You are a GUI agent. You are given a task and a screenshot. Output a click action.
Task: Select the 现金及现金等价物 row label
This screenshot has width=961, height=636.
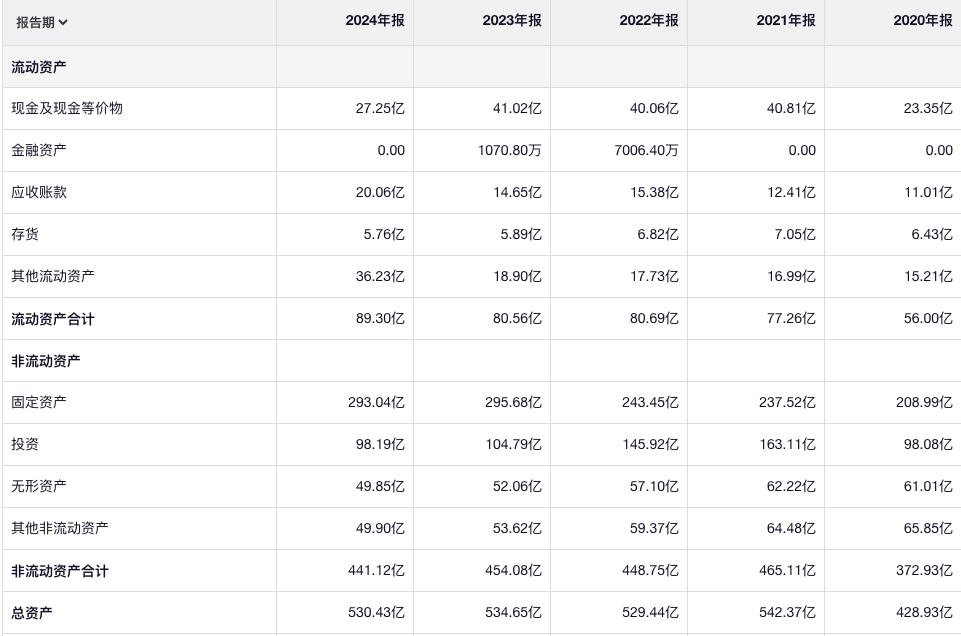coord(67,108)
